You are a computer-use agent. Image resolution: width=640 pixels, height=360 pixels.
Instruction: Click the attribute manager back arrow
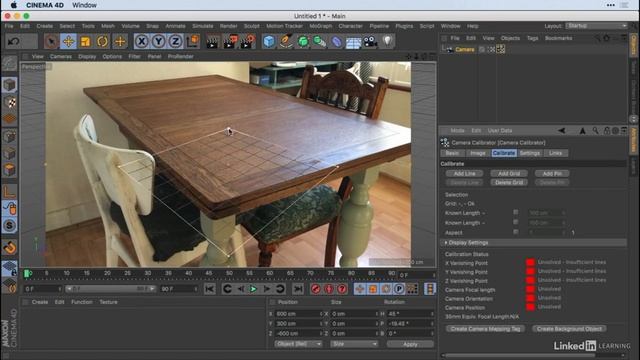(562, 131)
